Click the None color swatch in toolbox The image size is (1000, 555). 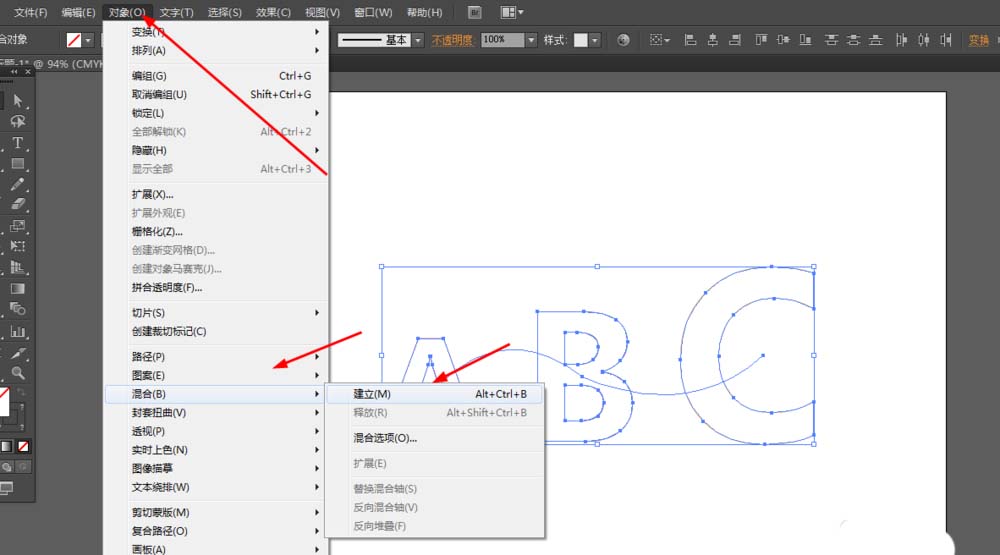[23, 446]
